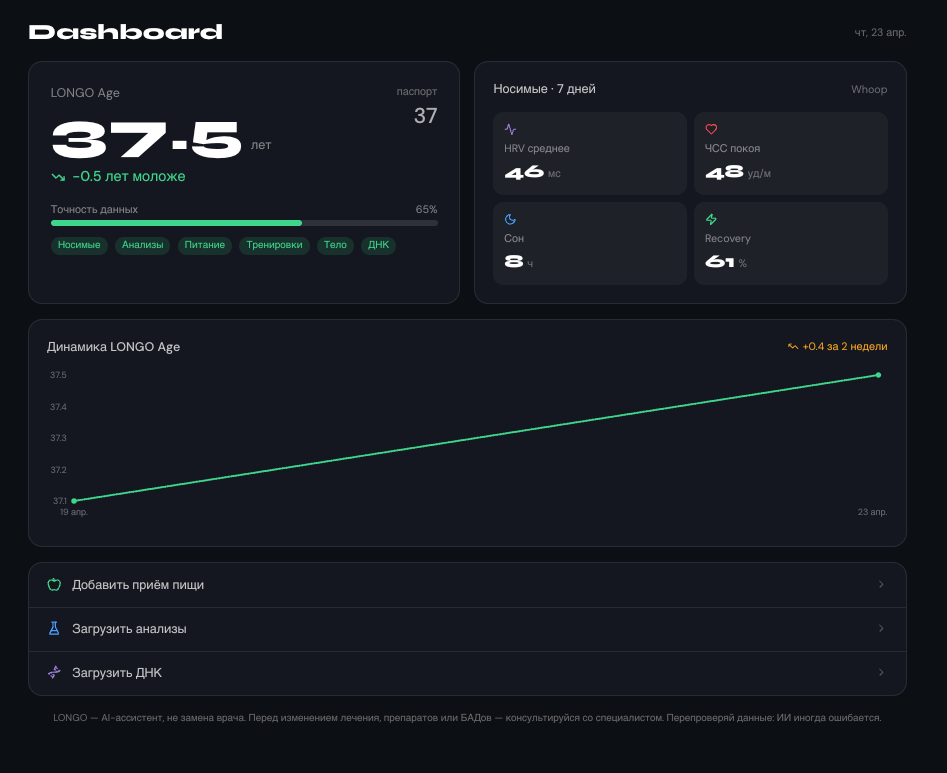
Task: Click the lightning bolt Recovery icon
Action: (711, 219)
